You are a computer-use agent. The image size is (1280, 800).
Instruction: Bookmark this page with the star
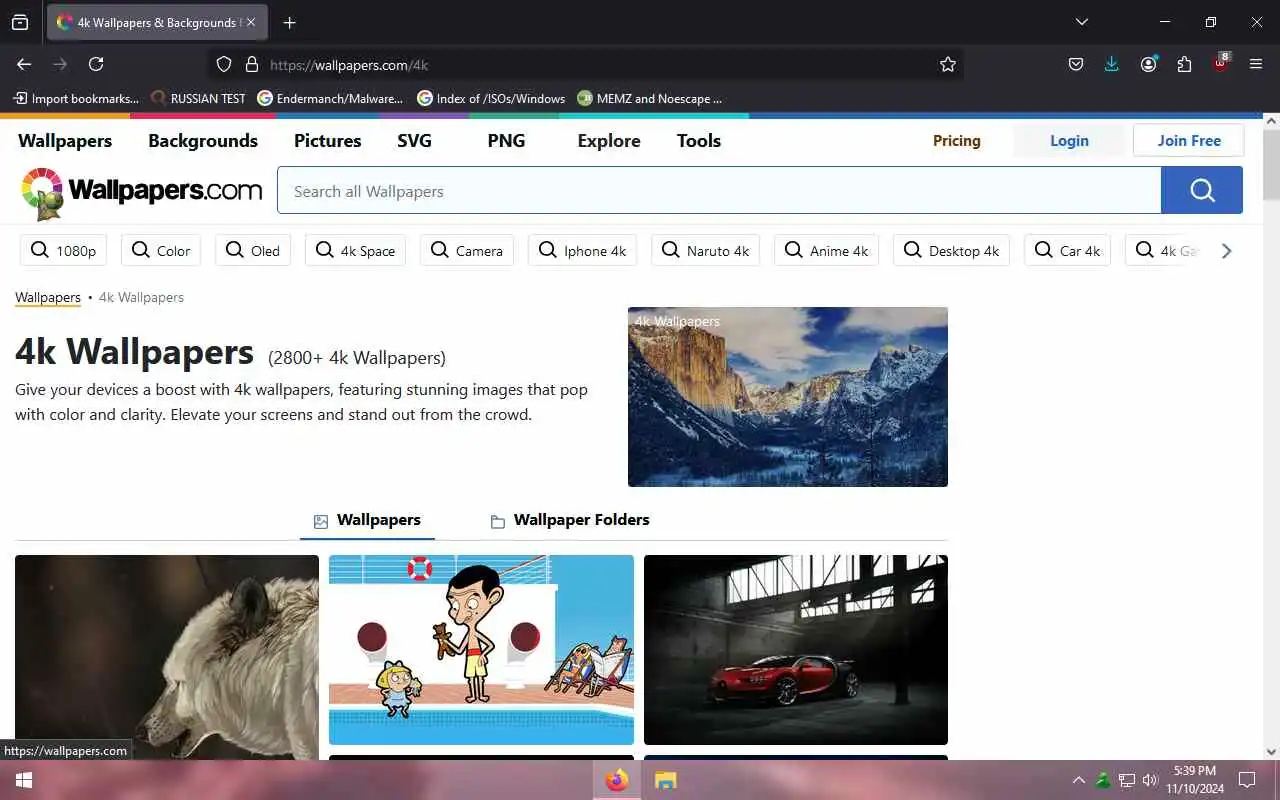(x=948, y=64)
